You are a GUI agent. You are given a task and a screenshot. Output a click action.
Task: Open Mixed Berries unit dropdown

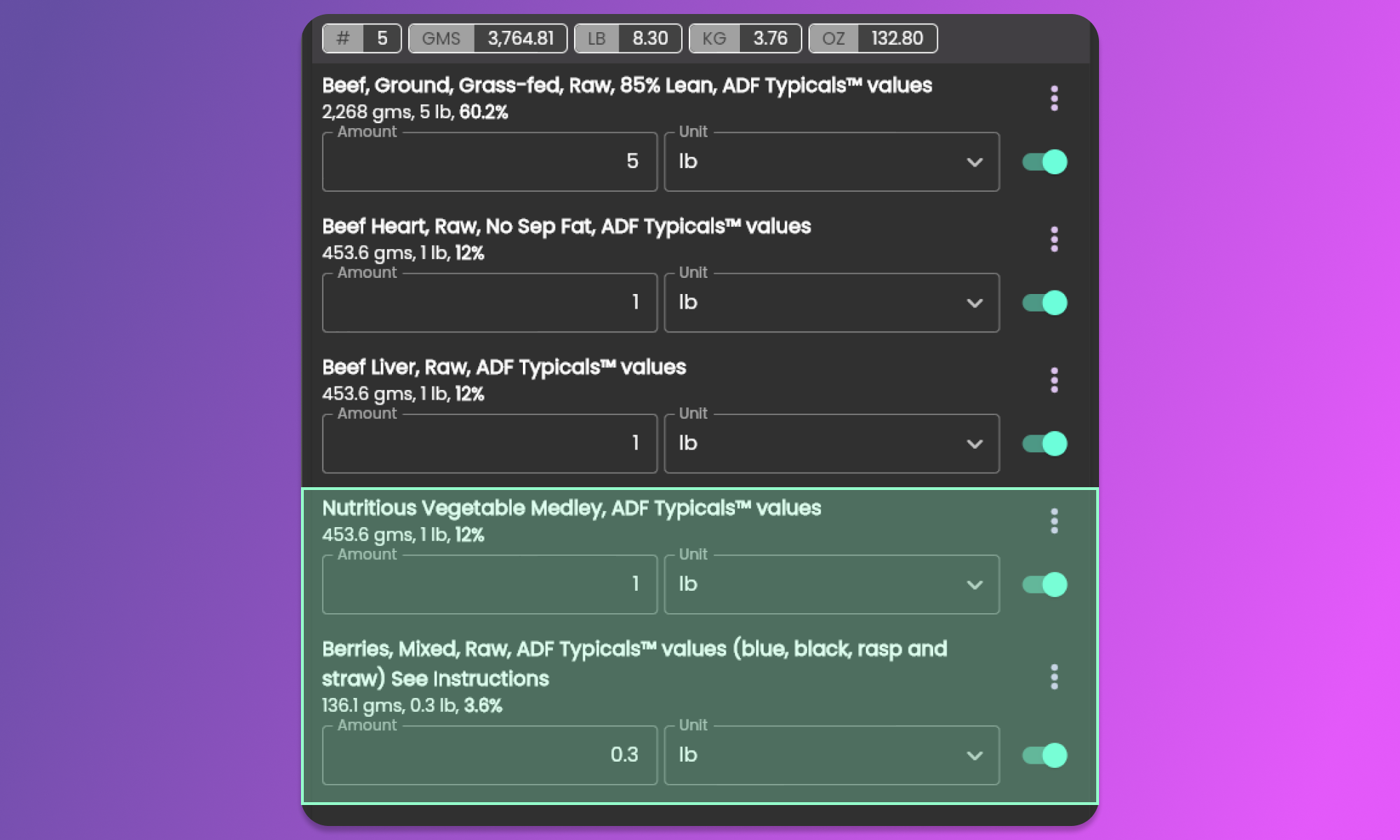[x=831, y=755]
